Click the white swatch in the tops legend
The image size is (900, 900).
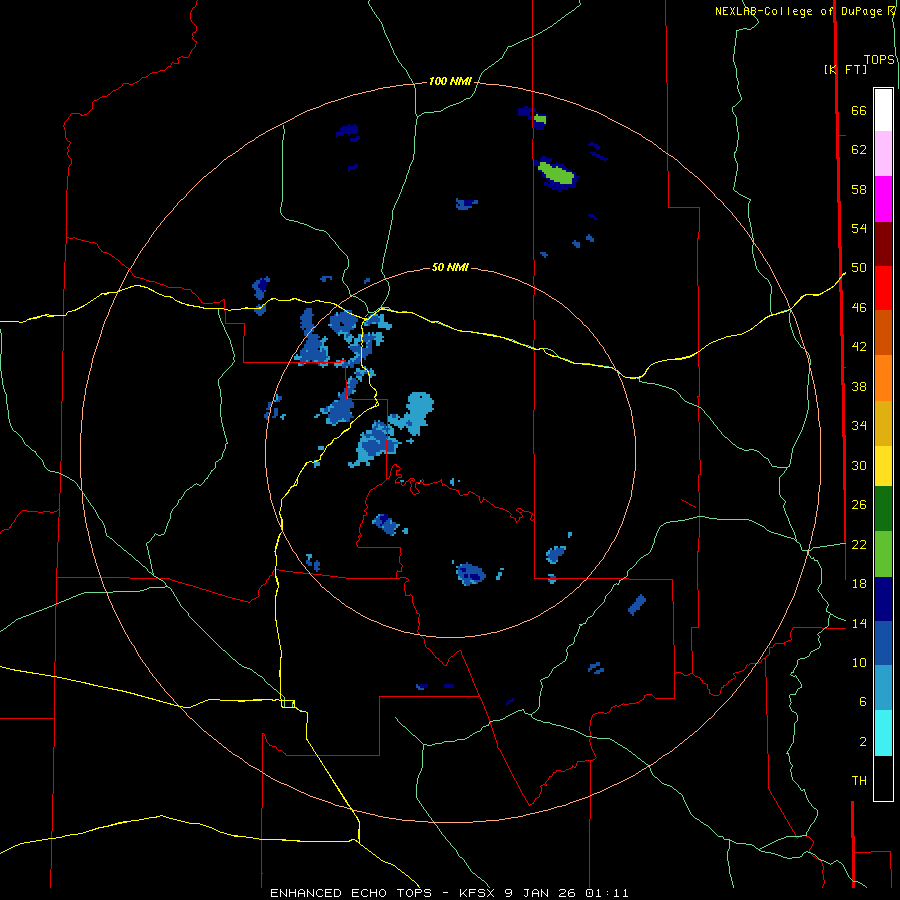point(883,110)
